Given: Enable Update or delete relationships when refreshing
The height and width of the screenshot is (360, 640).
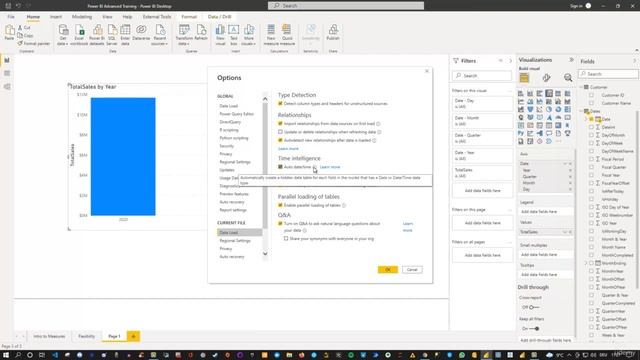Looking at the screenshot, I should 280,132.
